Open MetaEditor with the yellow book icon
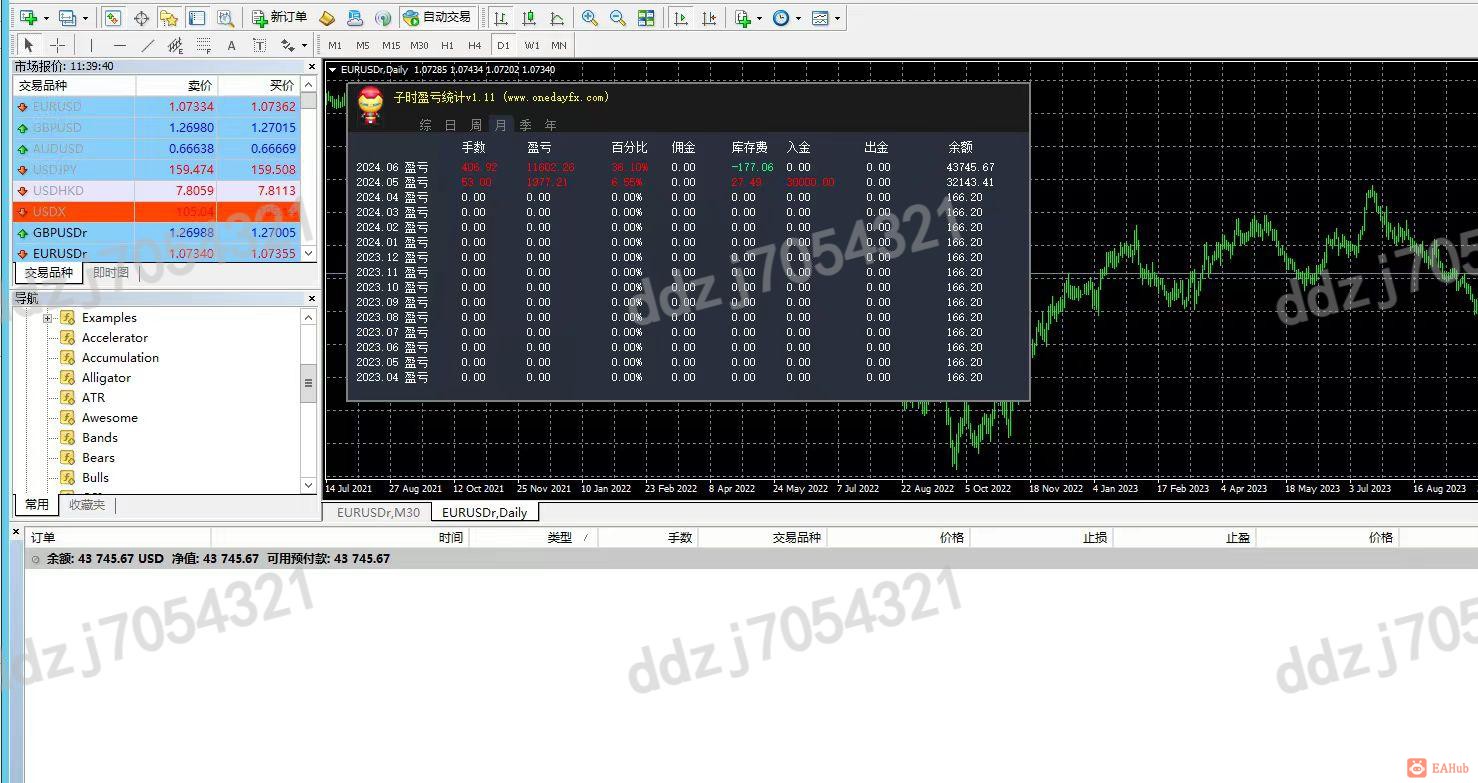The image size is (1478, 783). pyautogui.click(x=327, y=18)
